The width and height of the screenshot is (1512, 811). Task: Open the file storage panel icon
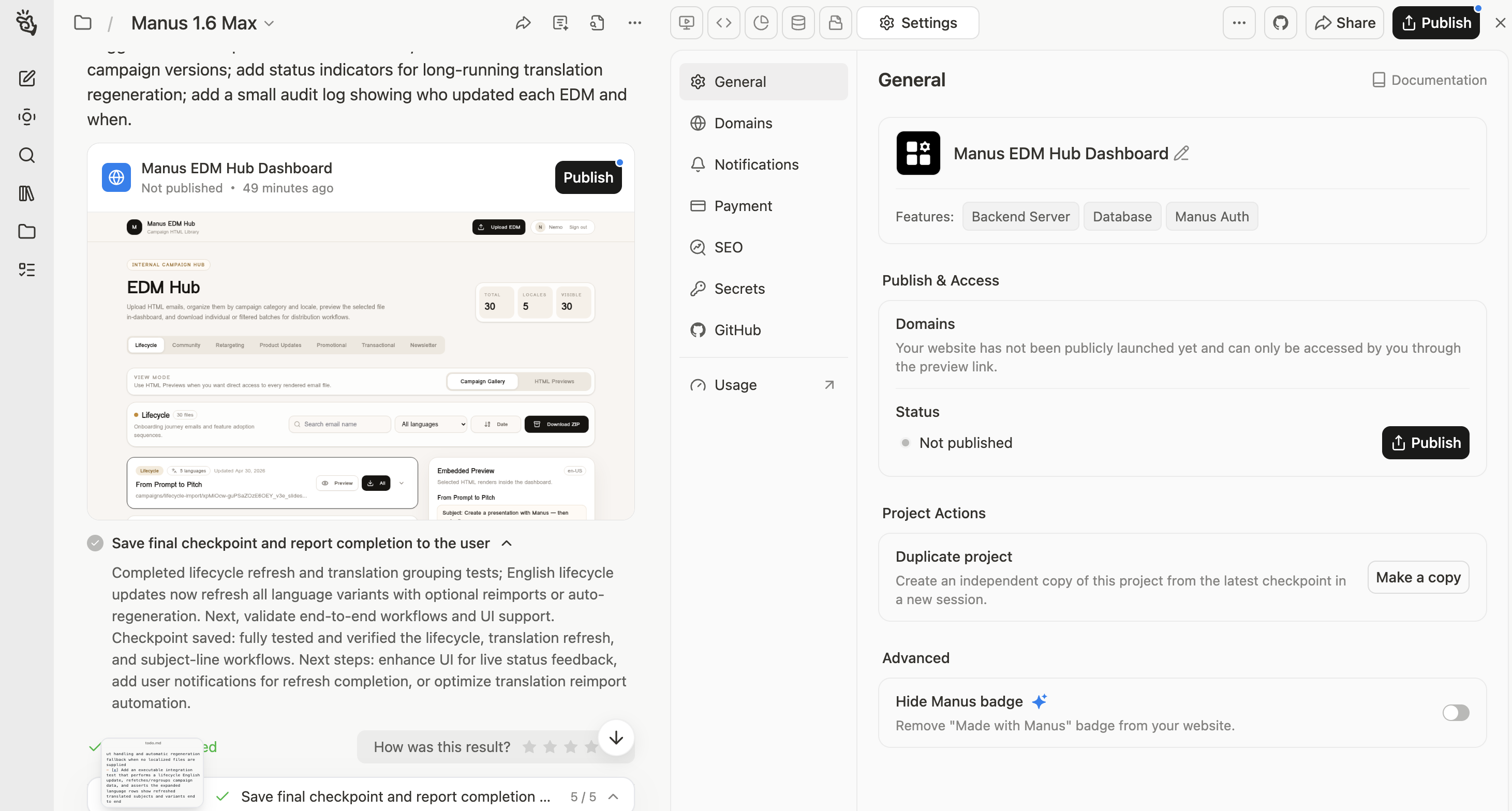click(x=835, y=23)
